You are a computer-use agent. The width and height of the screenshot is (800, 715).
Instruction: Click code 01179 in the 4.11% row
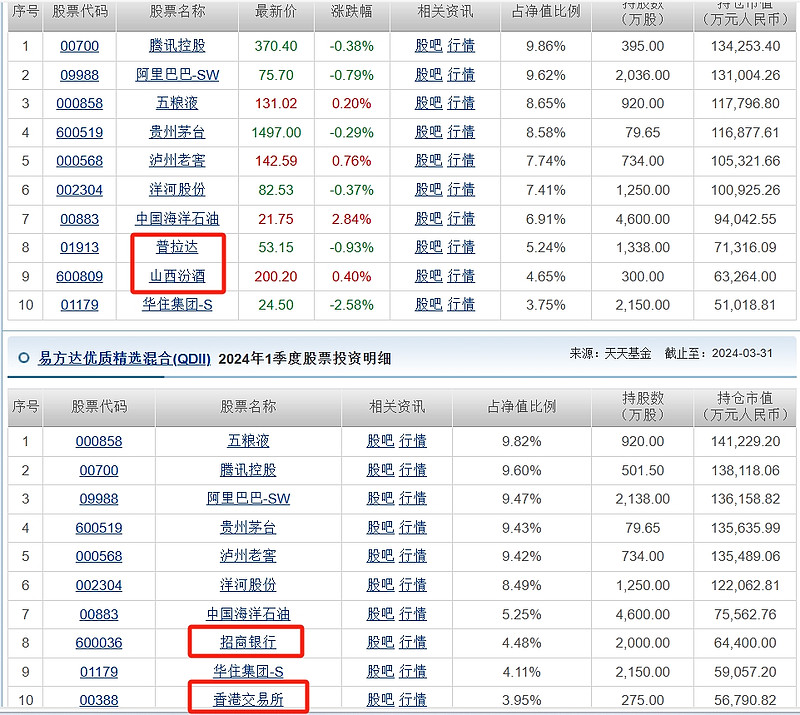pos(99,672)
